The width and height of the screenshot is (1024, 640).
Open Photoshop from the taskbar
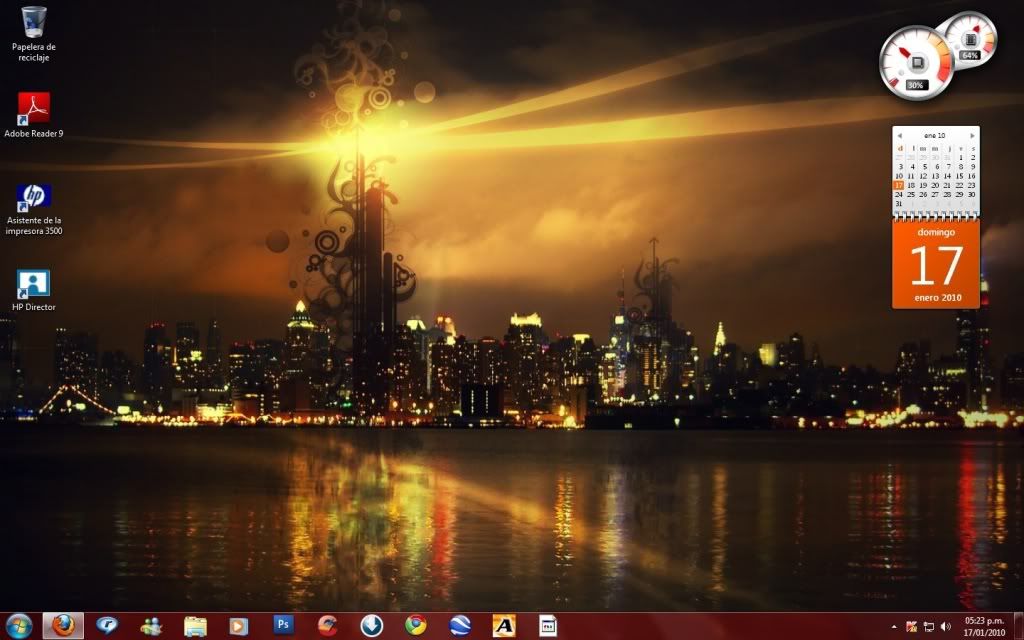(x=283, y=625)
